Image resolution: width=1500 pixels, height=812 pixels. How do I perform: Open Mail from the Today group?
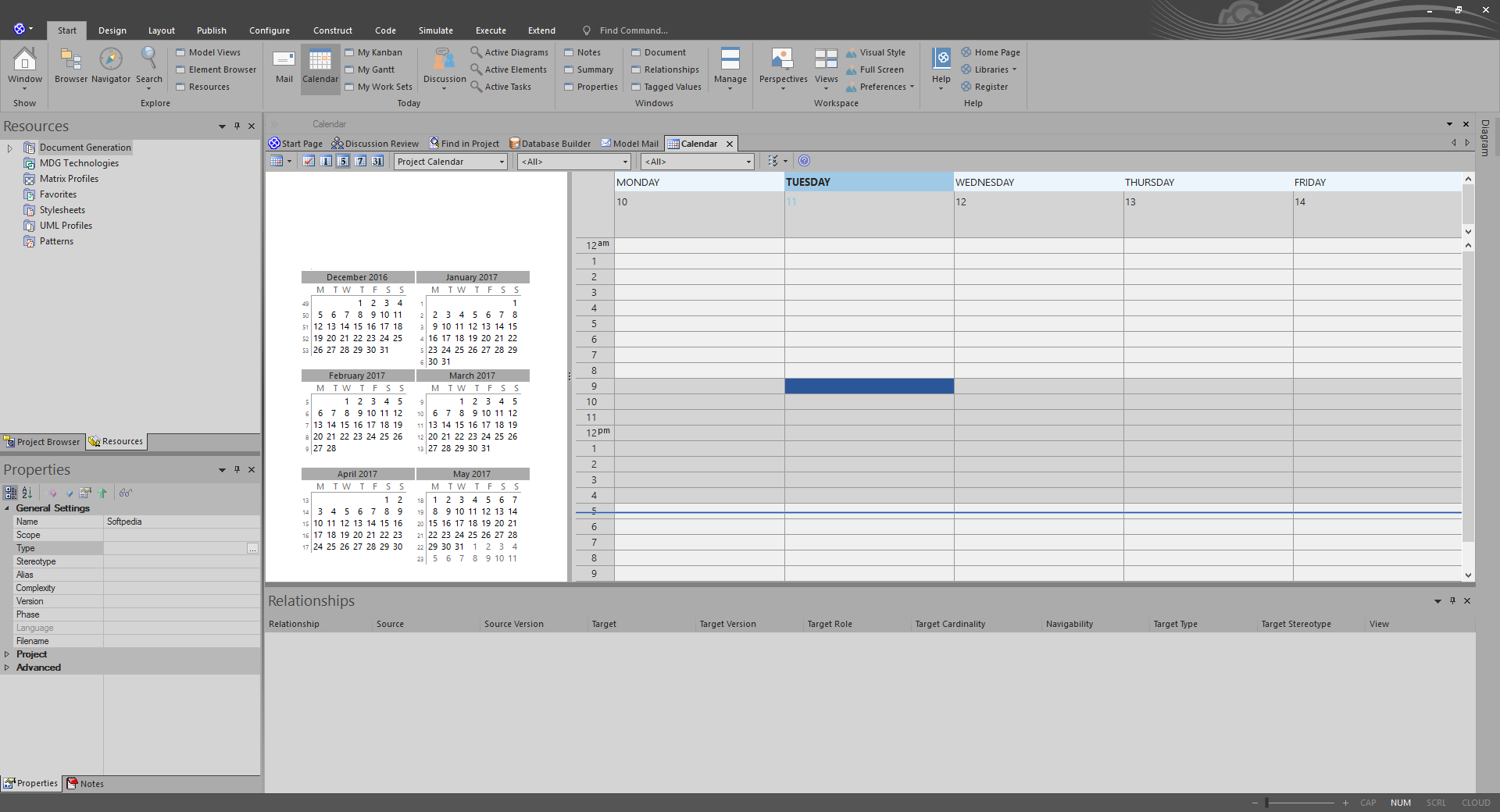[x=284, y=65]
